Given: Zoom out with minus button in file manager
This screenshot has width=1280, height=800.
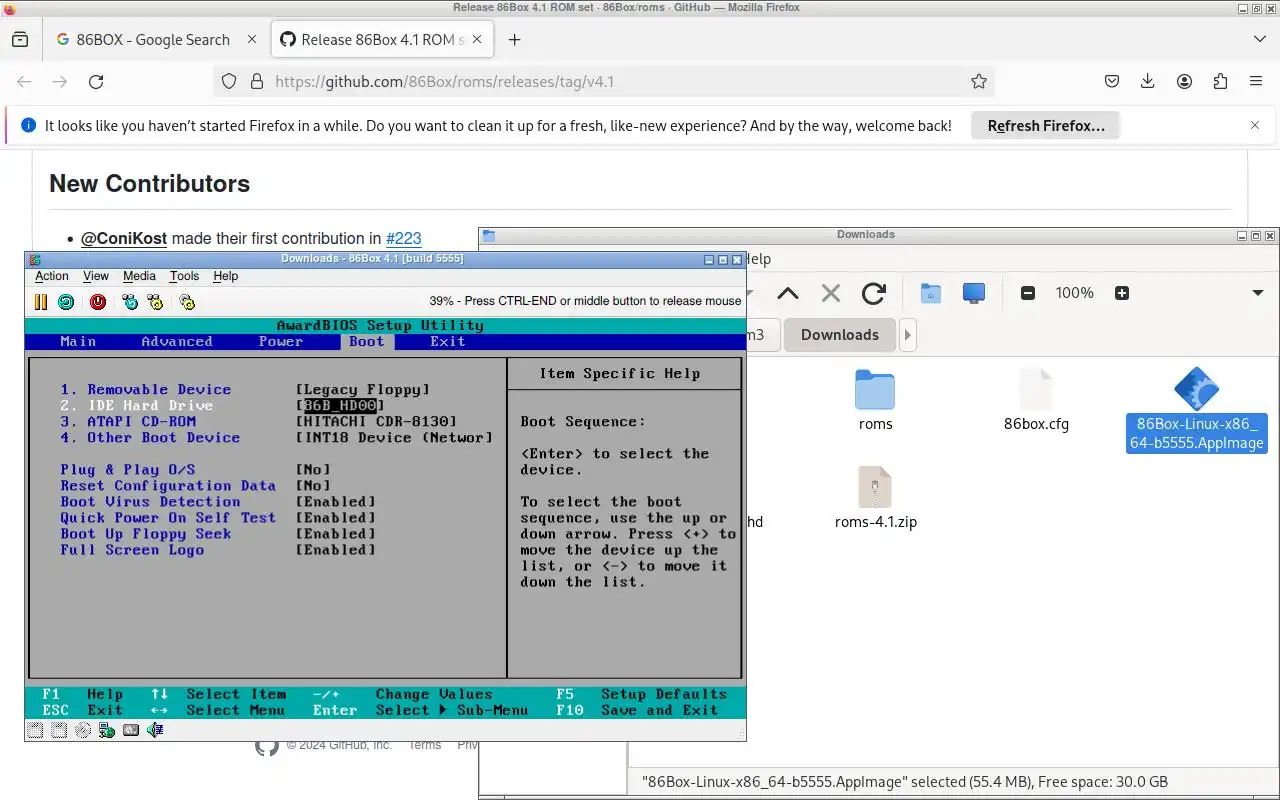Looking at the screenshot, I should tap(1028, 293).
